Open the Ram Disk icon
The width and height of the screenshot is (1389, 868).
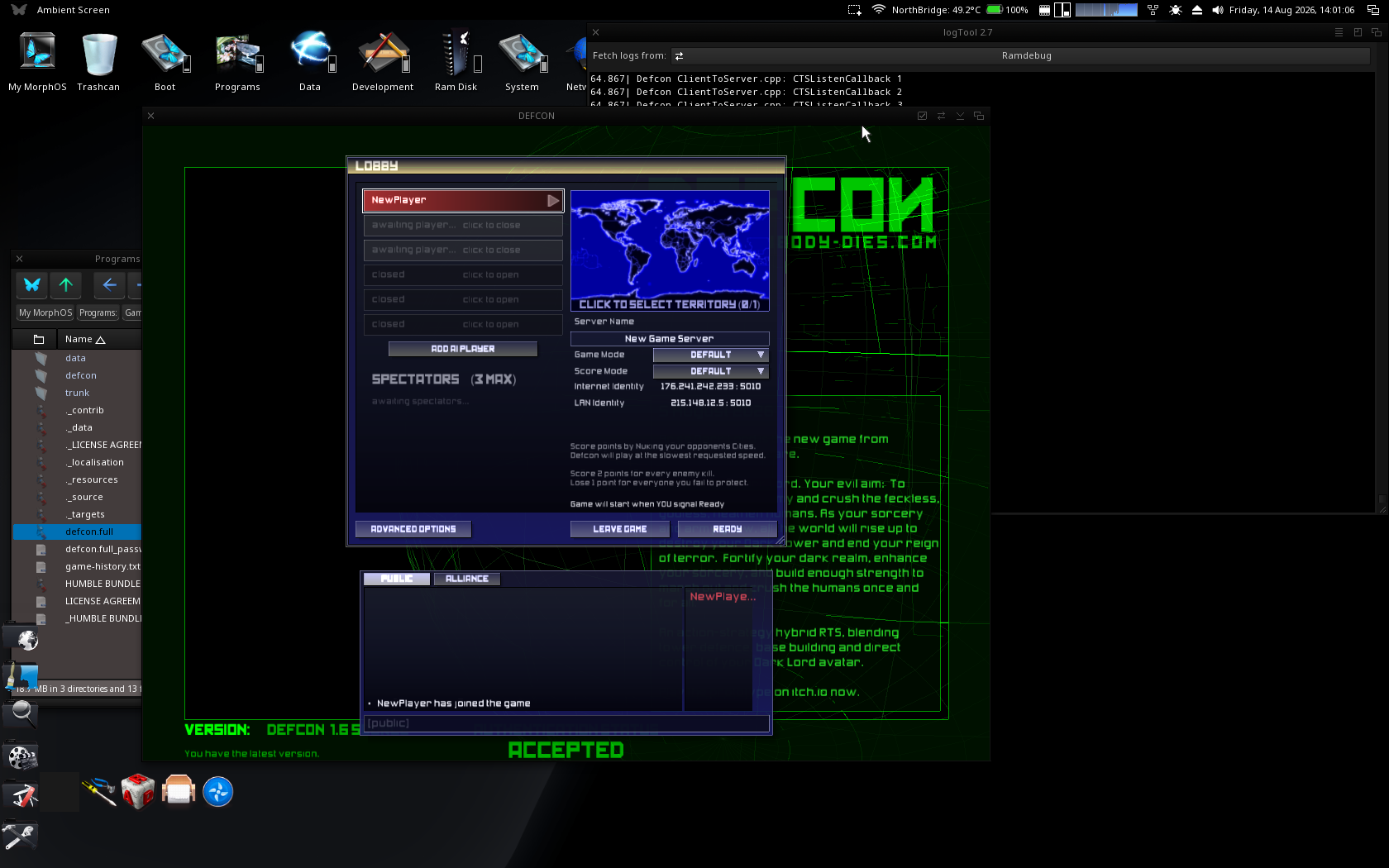click(456, 62)
